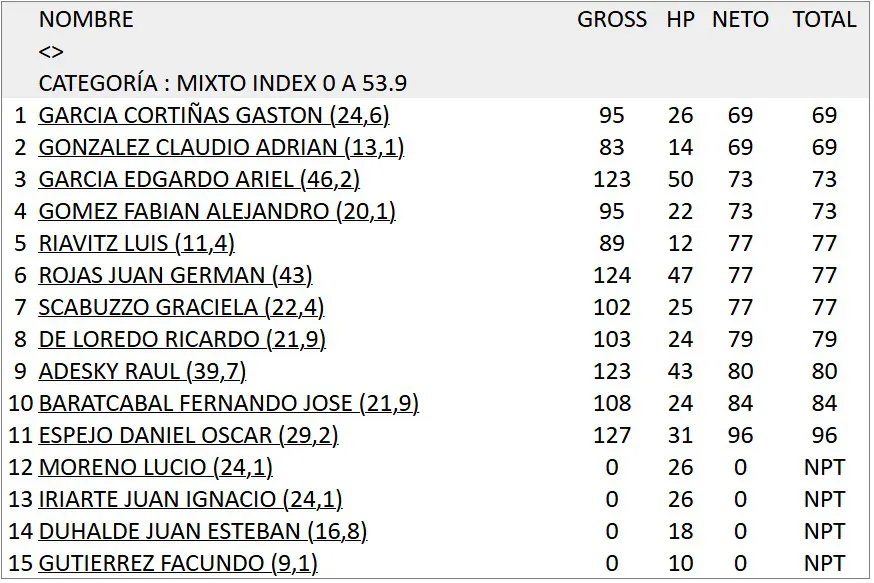Open SCABUZZO GRACIELA player link
Image resolution: width=874 pixels, height=583 pixels.
(181, 308)
